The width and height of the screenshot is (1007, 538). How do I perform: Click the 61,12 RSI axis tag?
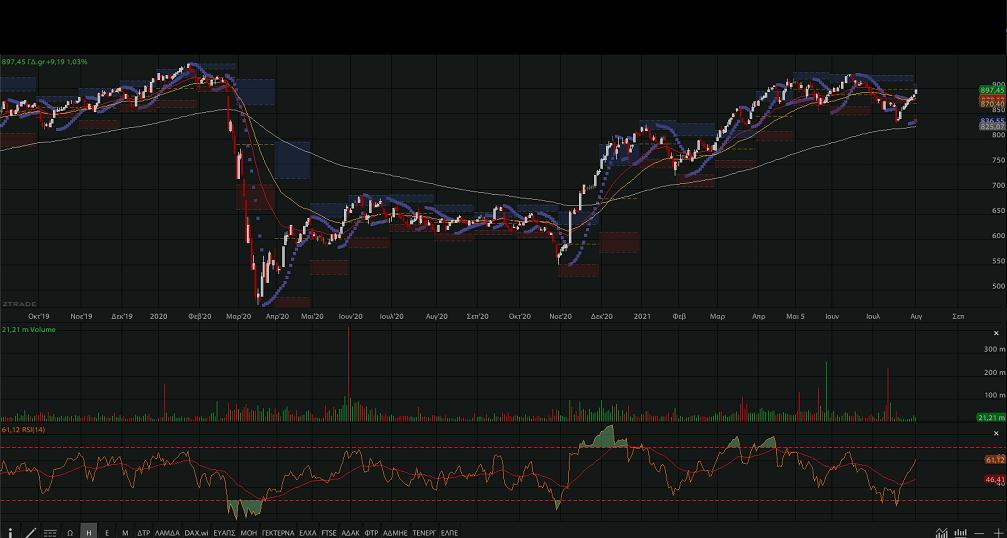pos(995,460)
